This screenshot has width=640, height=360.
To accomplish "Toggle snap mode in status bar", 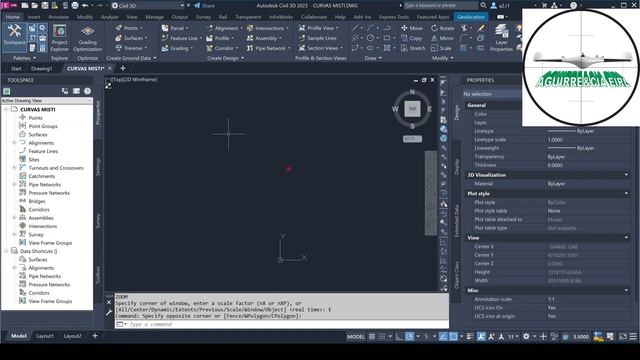I will point(382,336).
